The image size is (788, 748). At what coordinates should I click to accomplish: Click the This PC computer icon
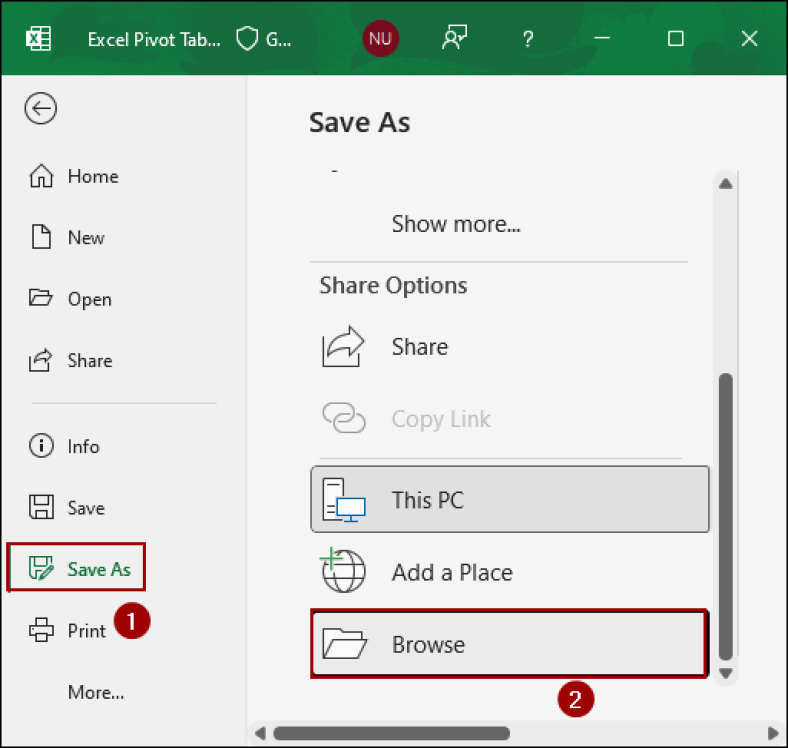344,500
